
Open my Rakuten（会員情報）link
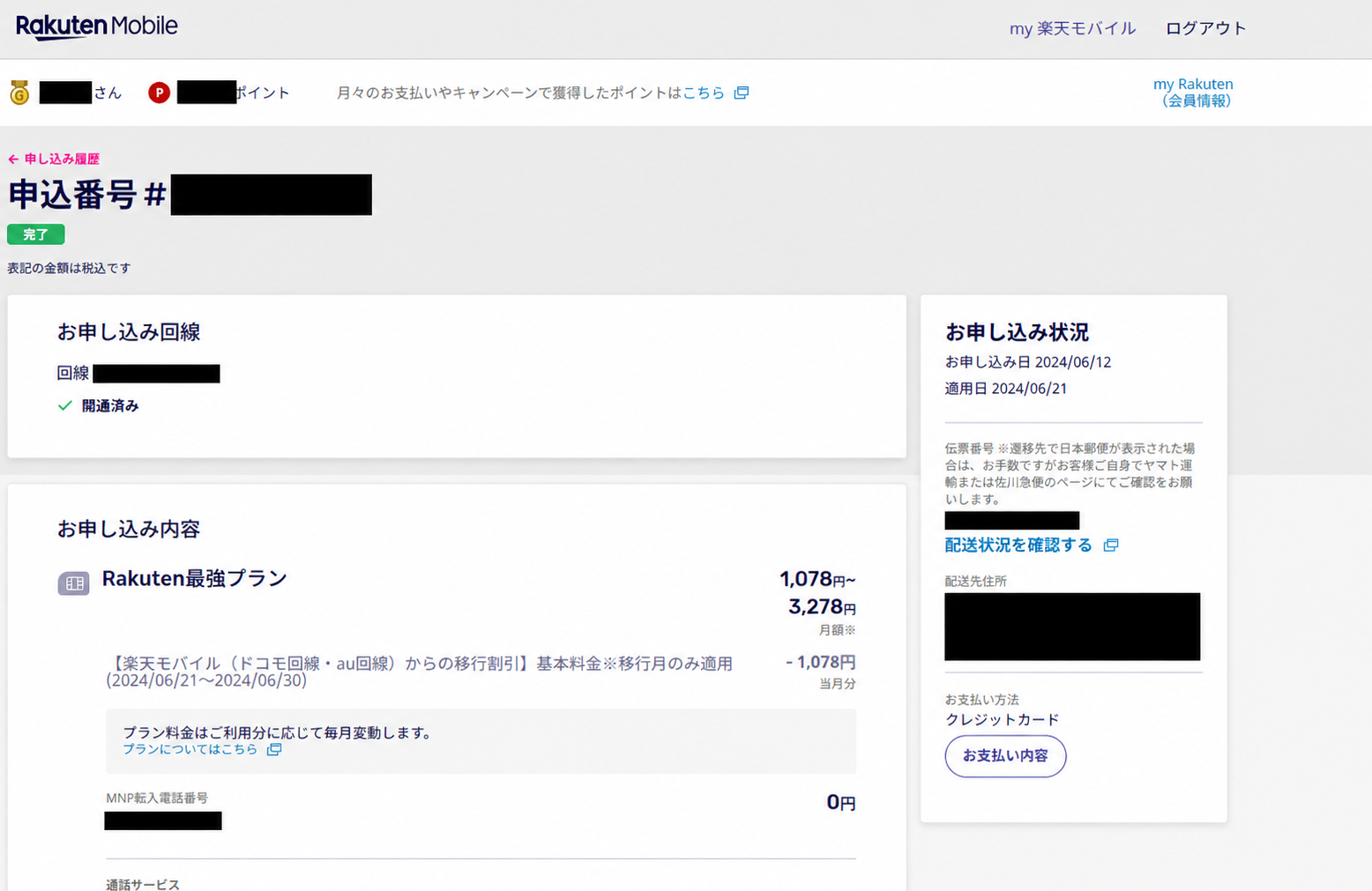tap(1193, 92)
